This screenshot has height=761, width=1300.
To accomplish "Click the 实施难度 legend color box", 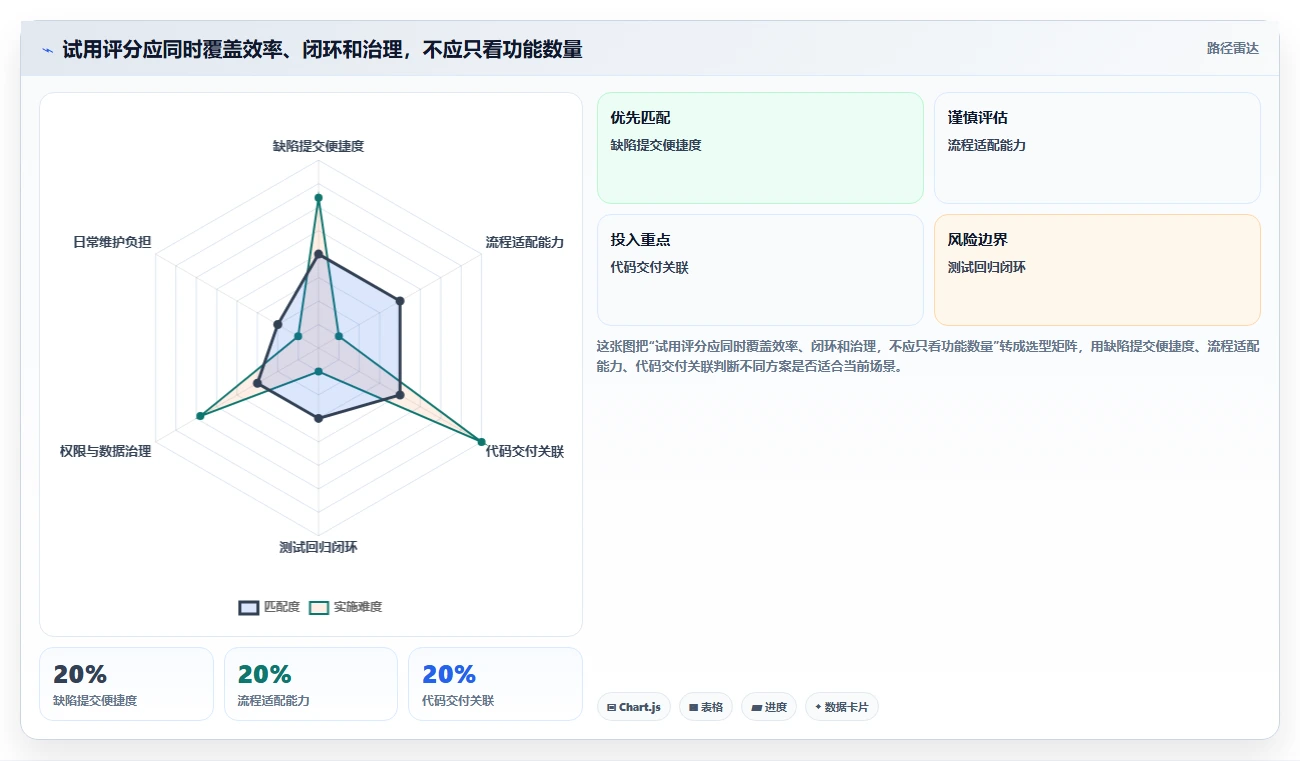I will point(319,607).
